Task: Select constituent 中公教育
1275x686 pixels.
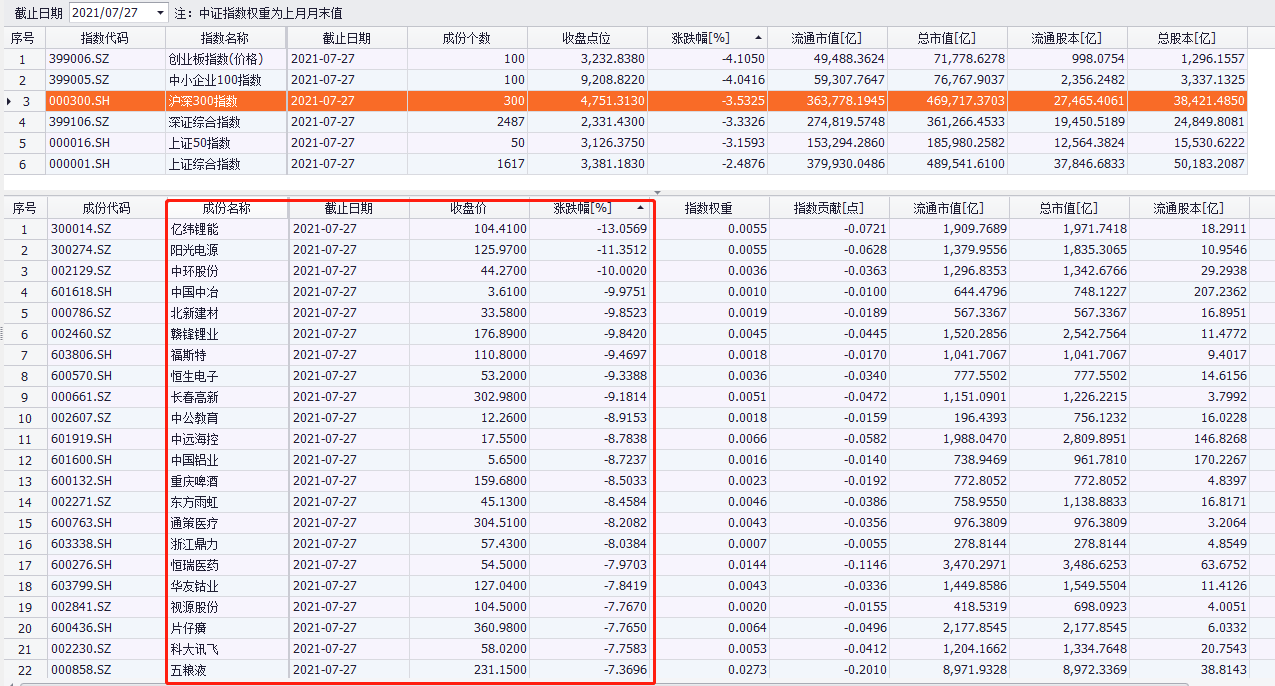Action: pyautogui.click(x=194, y=418)
